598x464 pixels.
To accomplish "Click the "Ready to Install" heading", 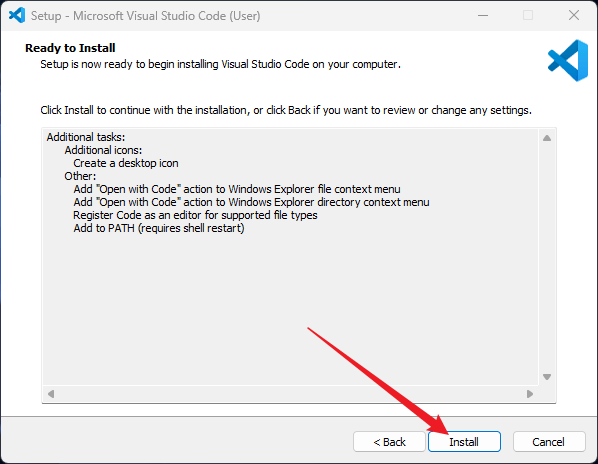I will 70,48.
